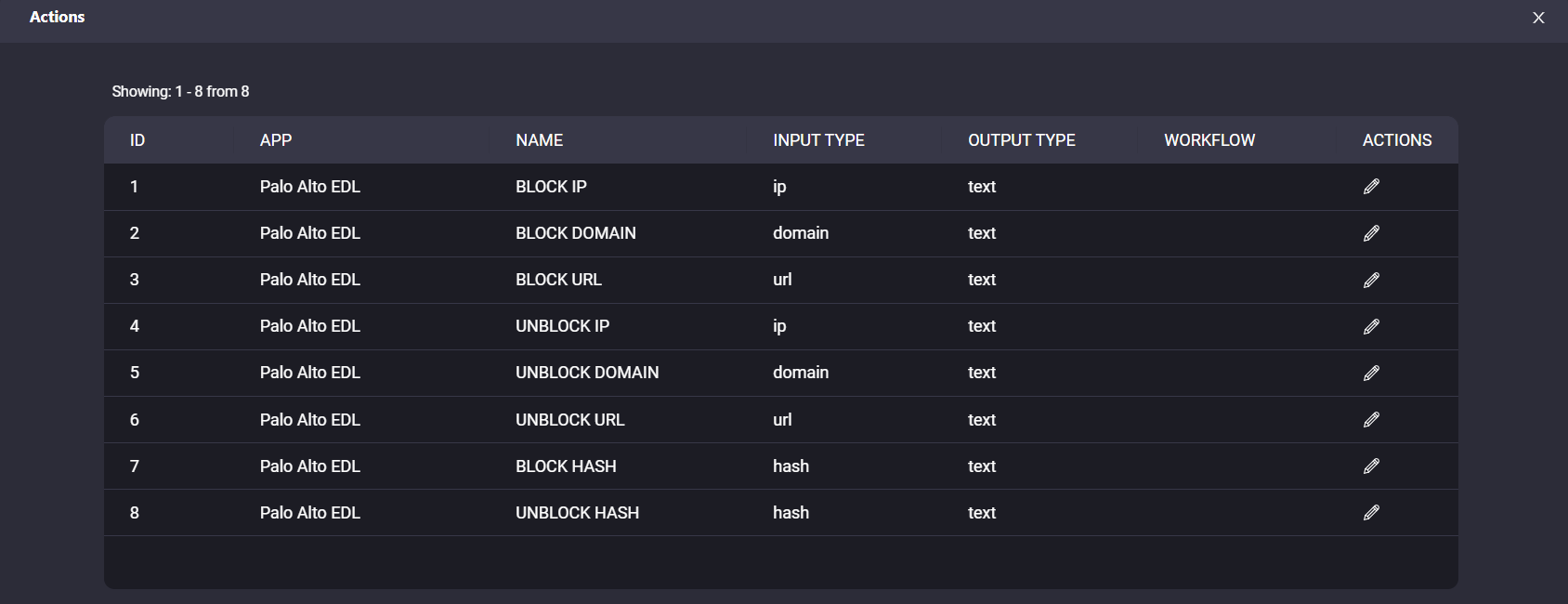Select the UNBLOCK DOMAIN name cell
Image resolution: width=1568 pixels, height=604 pixels.
[x=587, y=373]
